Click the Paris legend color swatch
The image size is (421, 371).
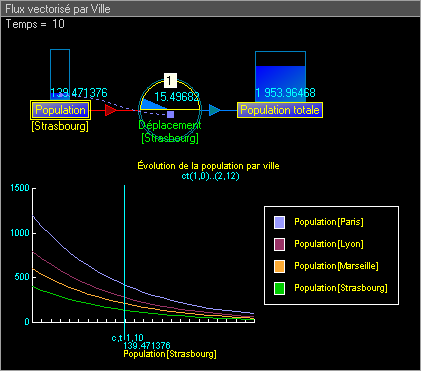[279, 222]
